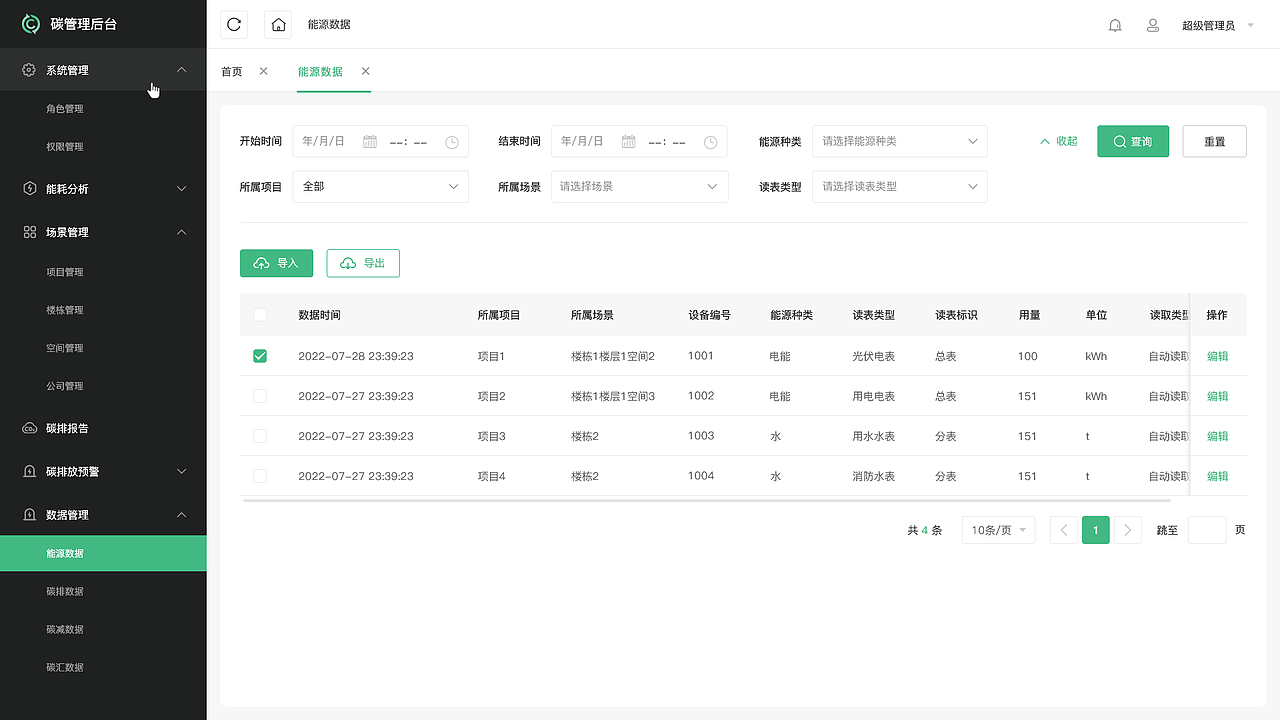The width and height of the screenshot is (1280, 720).
Task: Open the 能源种类 dropdown
Action: tap(900, 141)
